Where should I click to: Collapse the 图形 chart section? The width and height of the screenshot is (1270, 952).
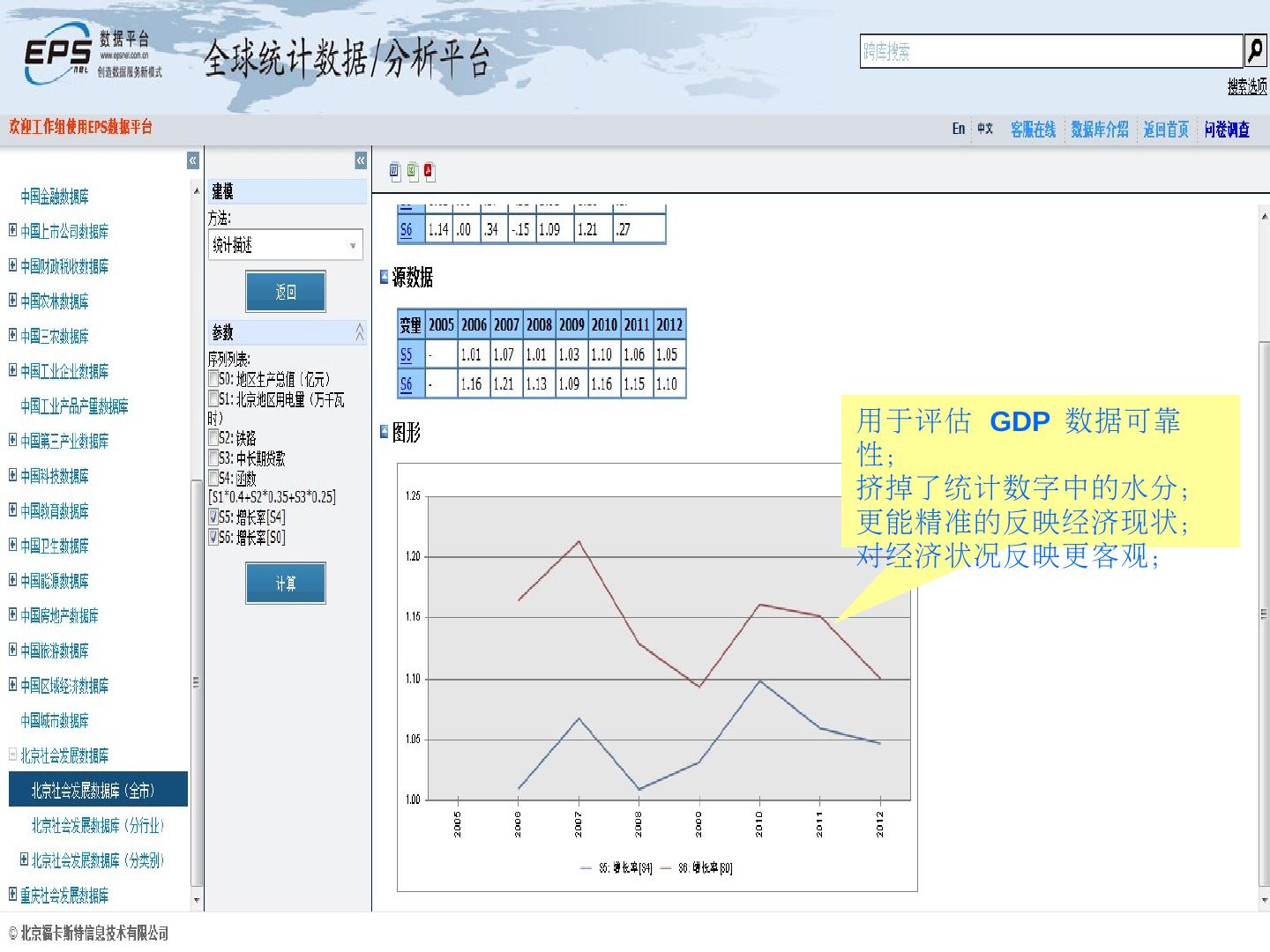[x=385, y=431]
